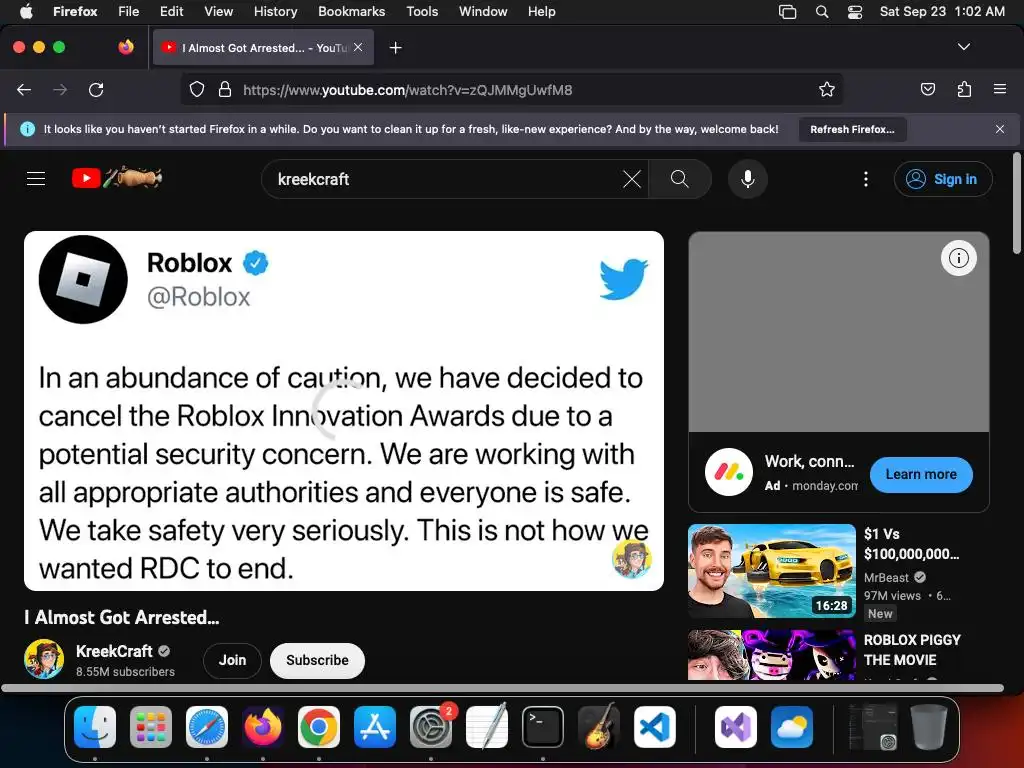Viewport: 1024px width, 768px height.
Task: Reload the current YouTube page
Action: (x=96, y=89)
